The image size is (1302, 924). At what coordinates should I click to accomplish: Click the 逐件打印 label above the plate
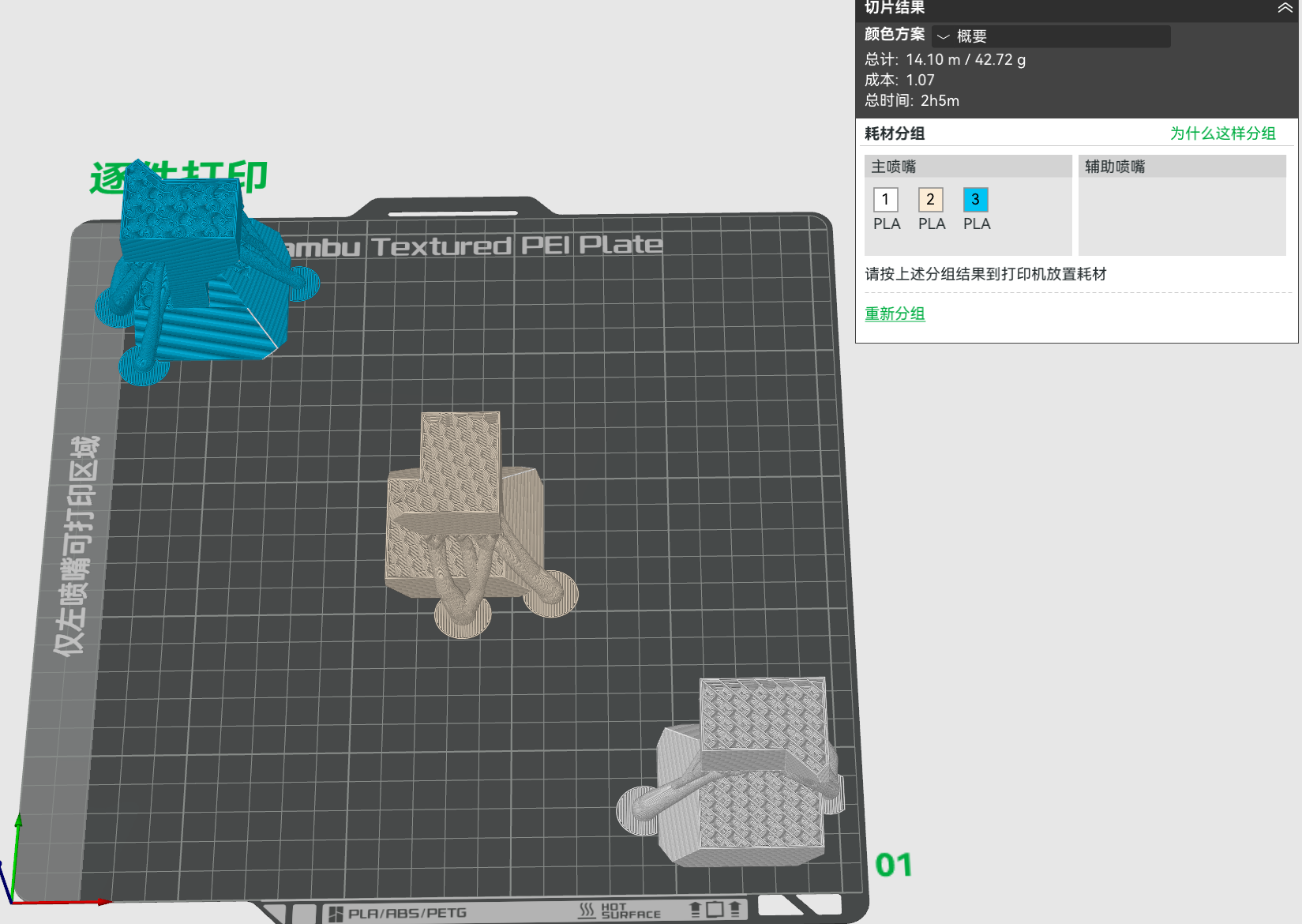click(x=178, y=178)
